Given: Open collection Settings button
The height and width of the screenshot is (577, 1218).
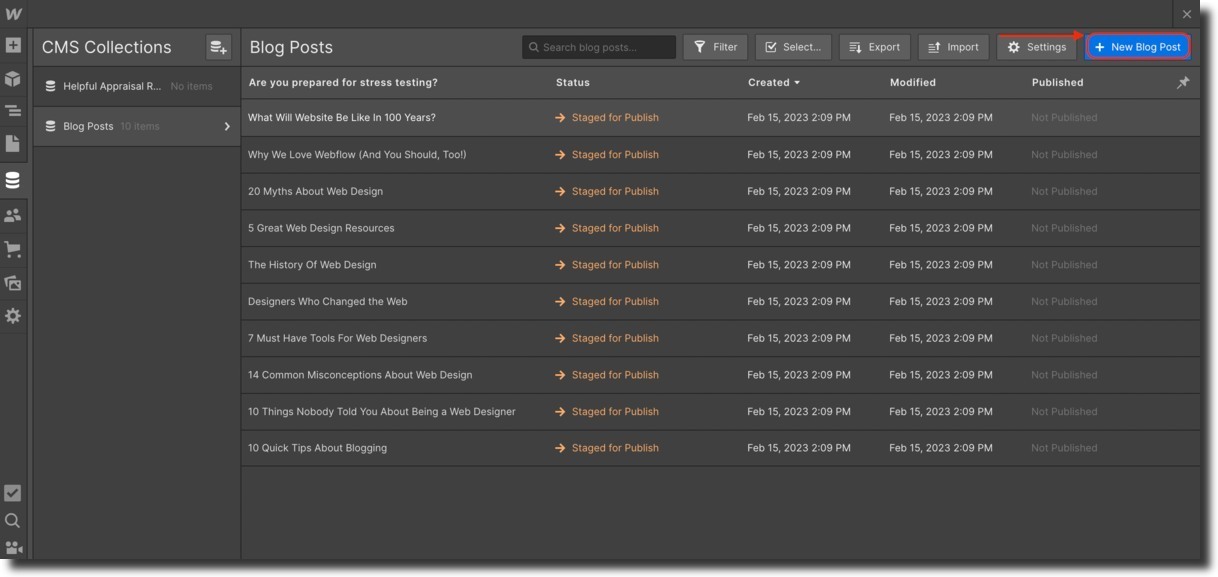Looking at the screenshot, I should pyautogui.click(x=1036, y=47).
